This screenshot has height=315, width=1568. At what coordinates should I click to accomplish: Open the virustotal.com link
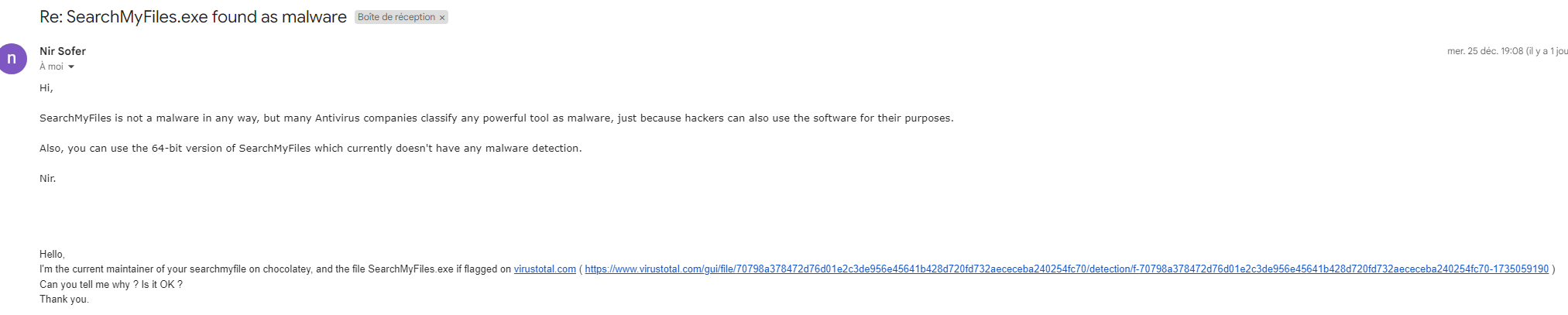coord(544,269)
